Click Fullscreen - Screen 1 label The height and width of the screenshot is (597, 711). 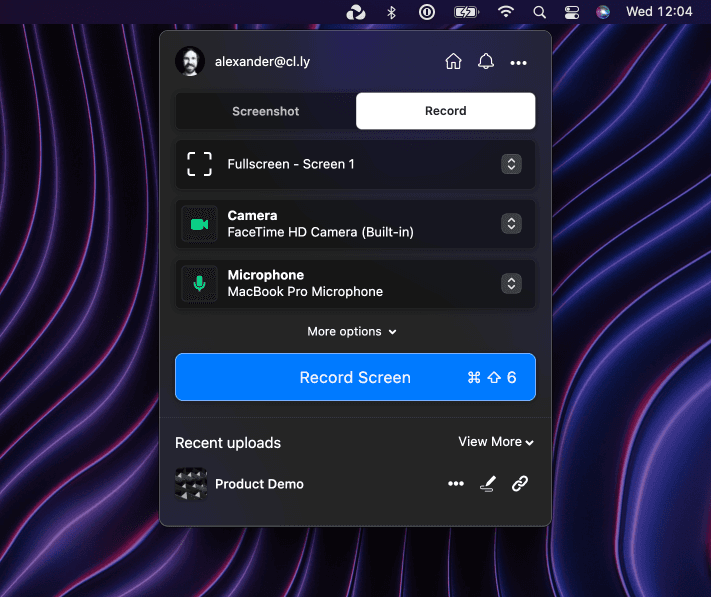(291, 164)
